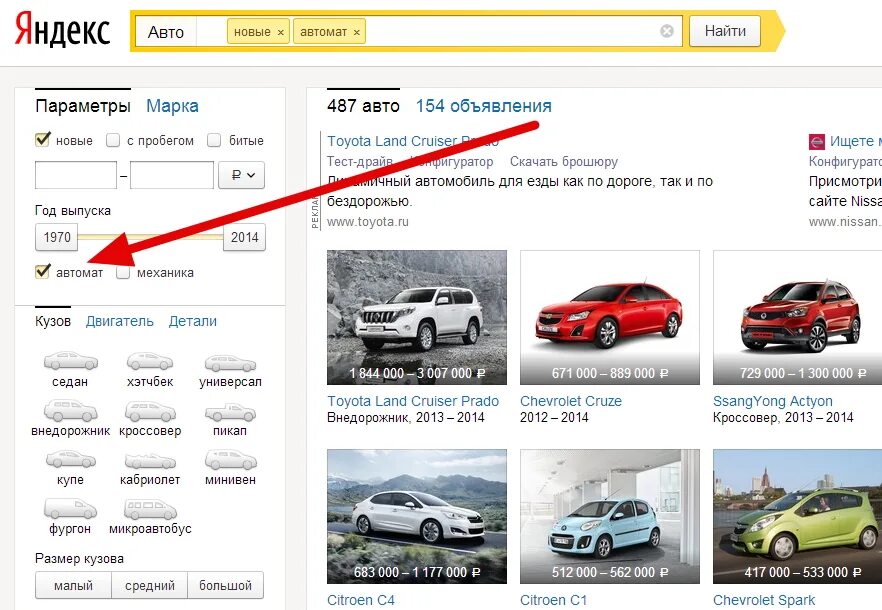
Task: Remove the автомат search tag
Action: click(357, 33)
